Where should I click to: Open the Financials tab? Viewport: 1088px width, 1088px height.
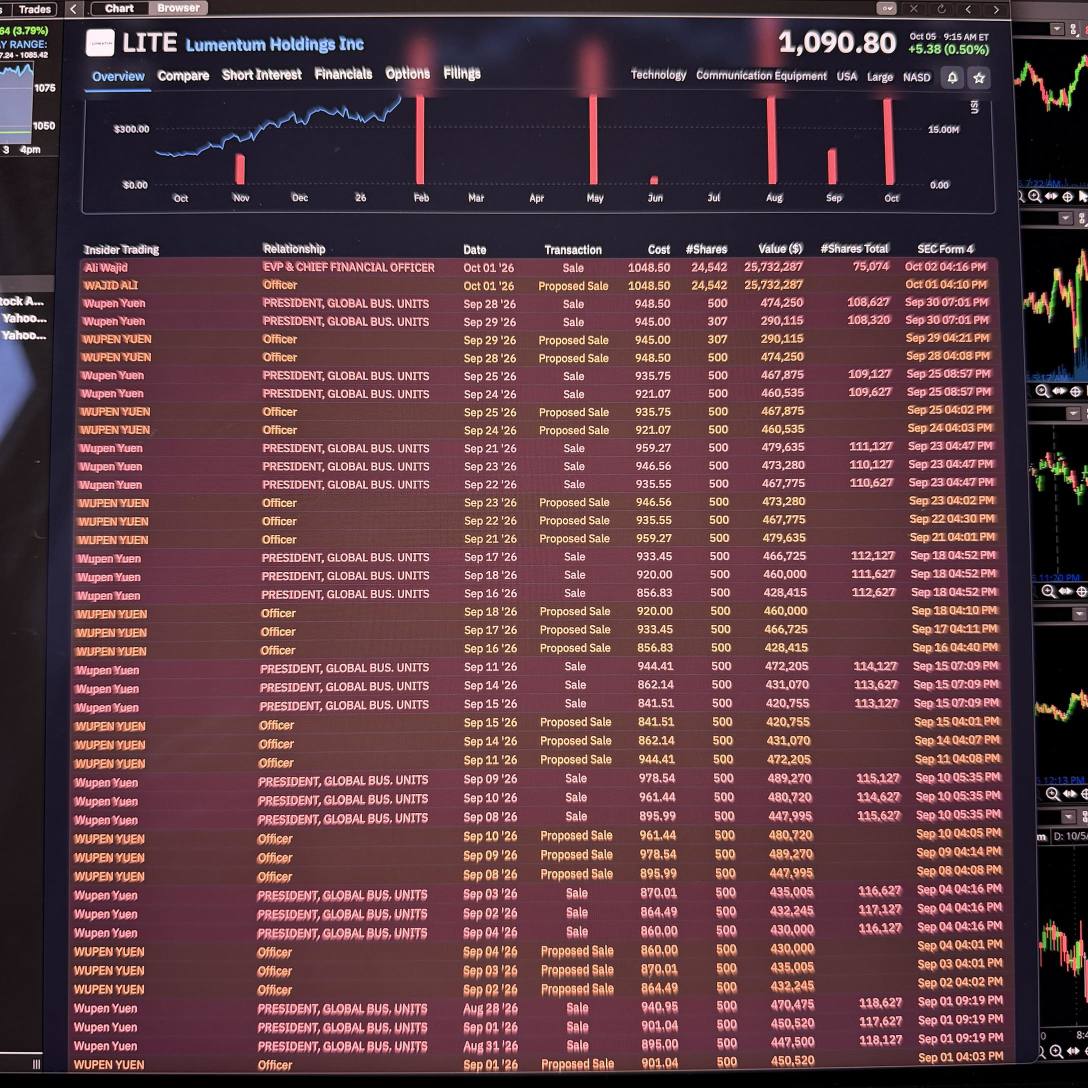click(x=343, y=74)
